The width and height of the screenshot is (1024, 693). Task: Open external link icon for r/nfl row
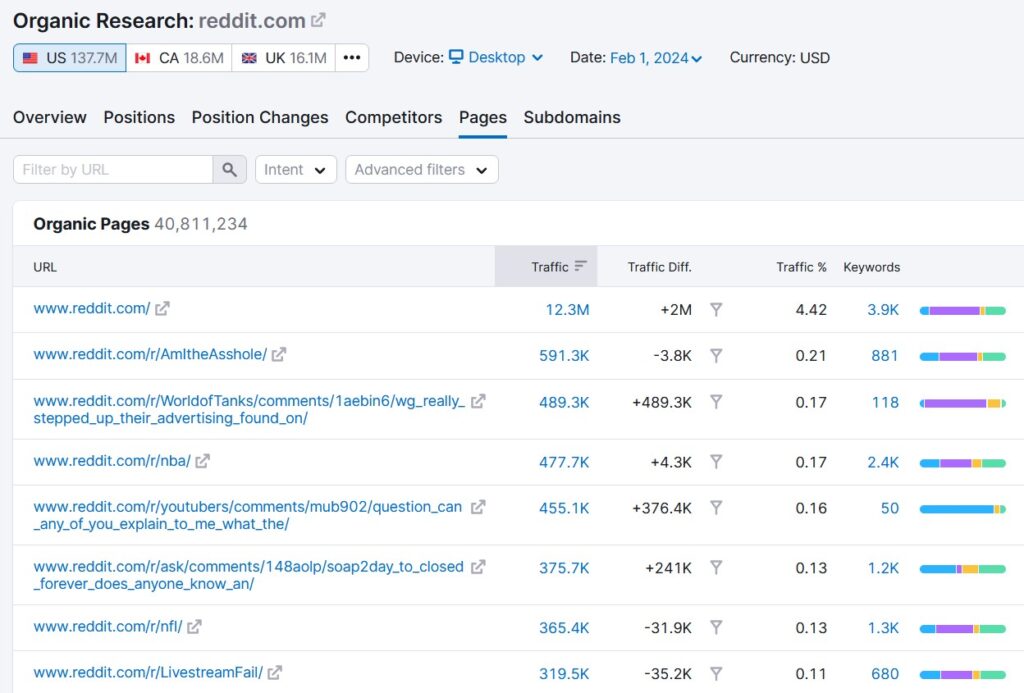[194, 627]
